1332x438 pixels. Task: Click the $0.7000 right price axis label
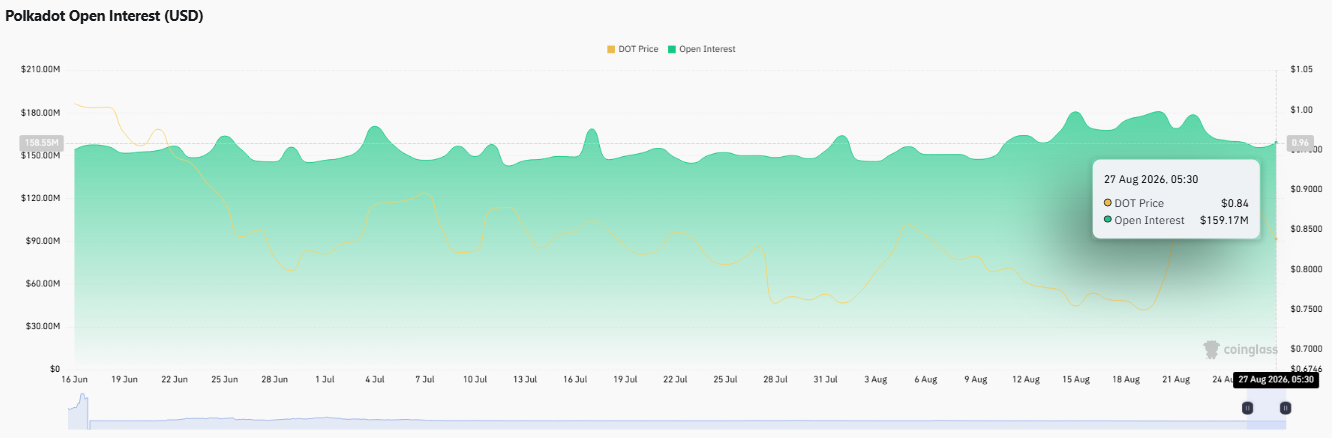click(x=1306, y=349)
